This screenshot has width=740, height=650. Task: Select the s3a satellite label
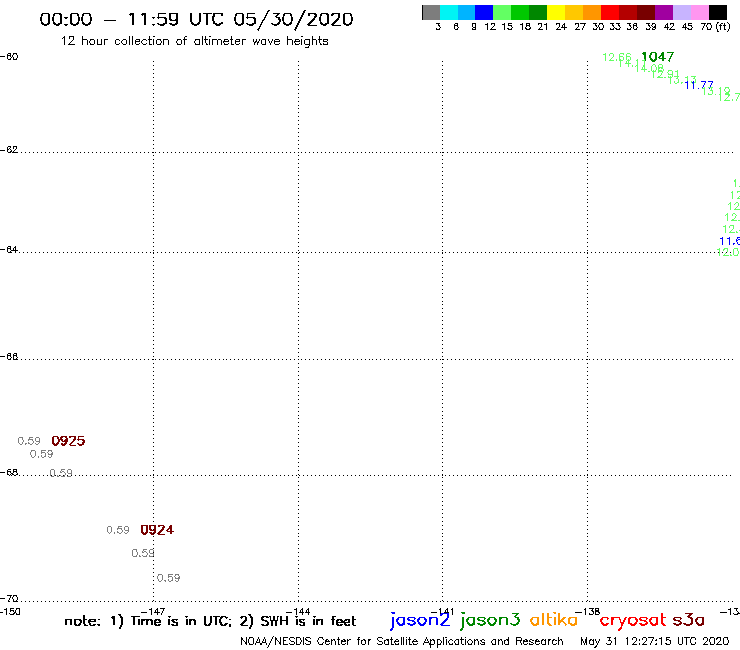[689, 620]
